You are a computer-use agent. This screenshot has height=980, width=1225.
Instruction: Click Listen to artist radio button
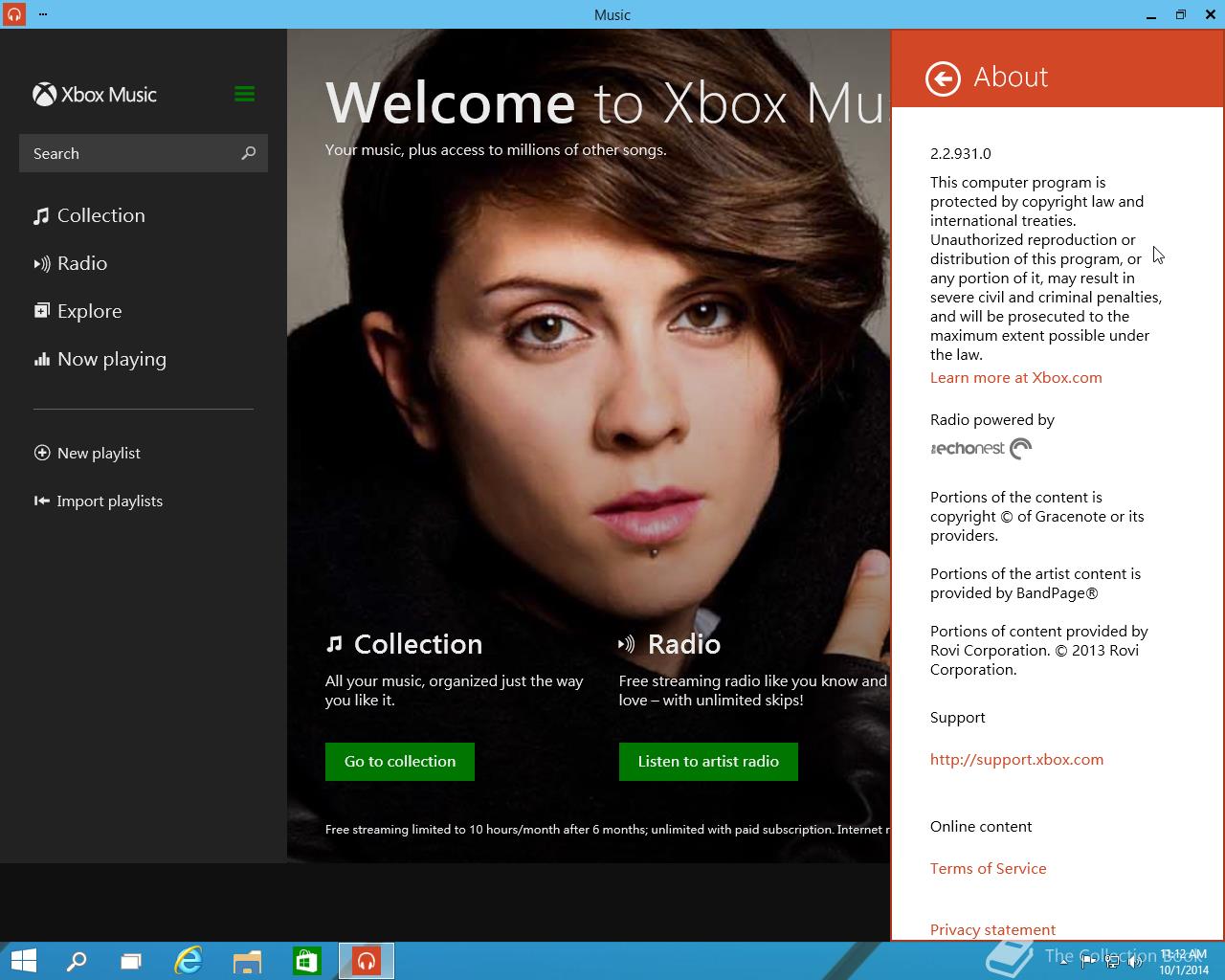(708, 762)
